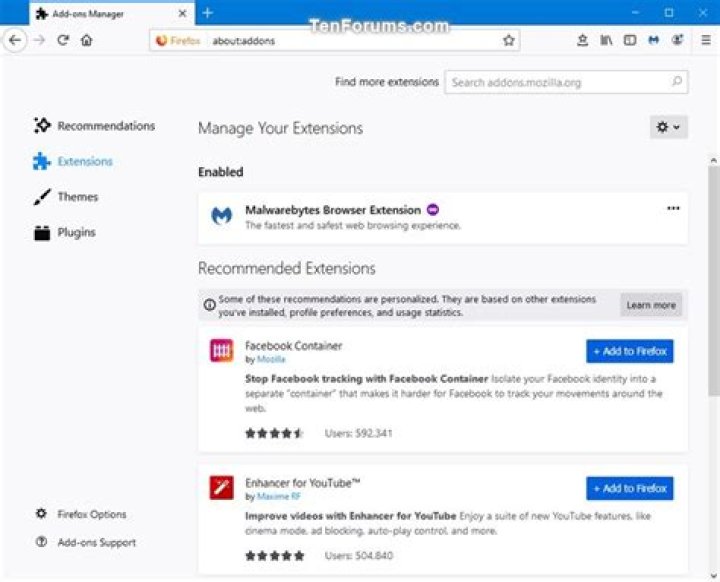The height and width of the screenshot is (582, 720).
Task: Add Facebook Container to Firefox
Action: [630, 351]
